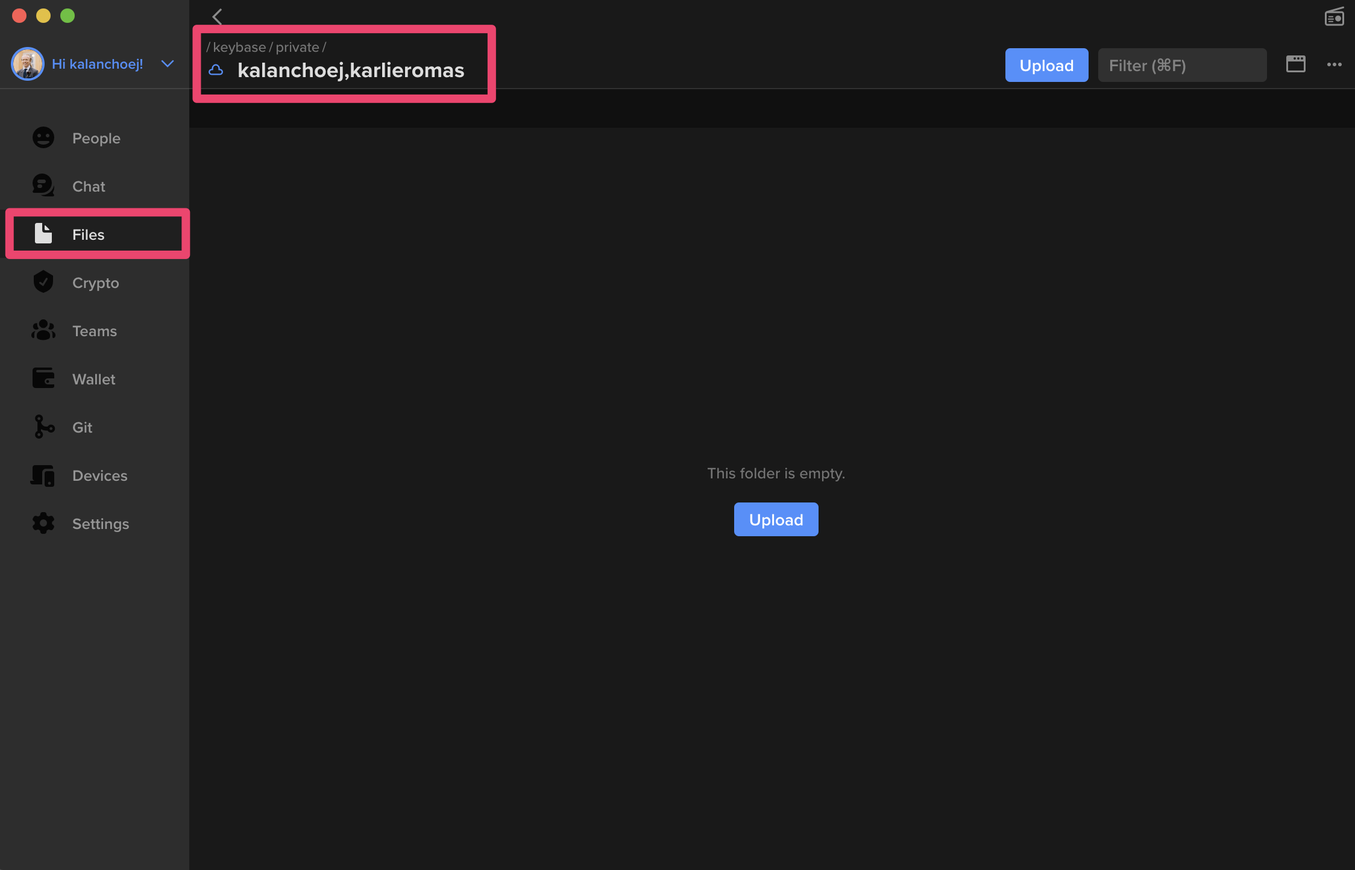Screen dimensions: 1355x870
Task: Open the Git branch icon
Action: coord(44,427)
